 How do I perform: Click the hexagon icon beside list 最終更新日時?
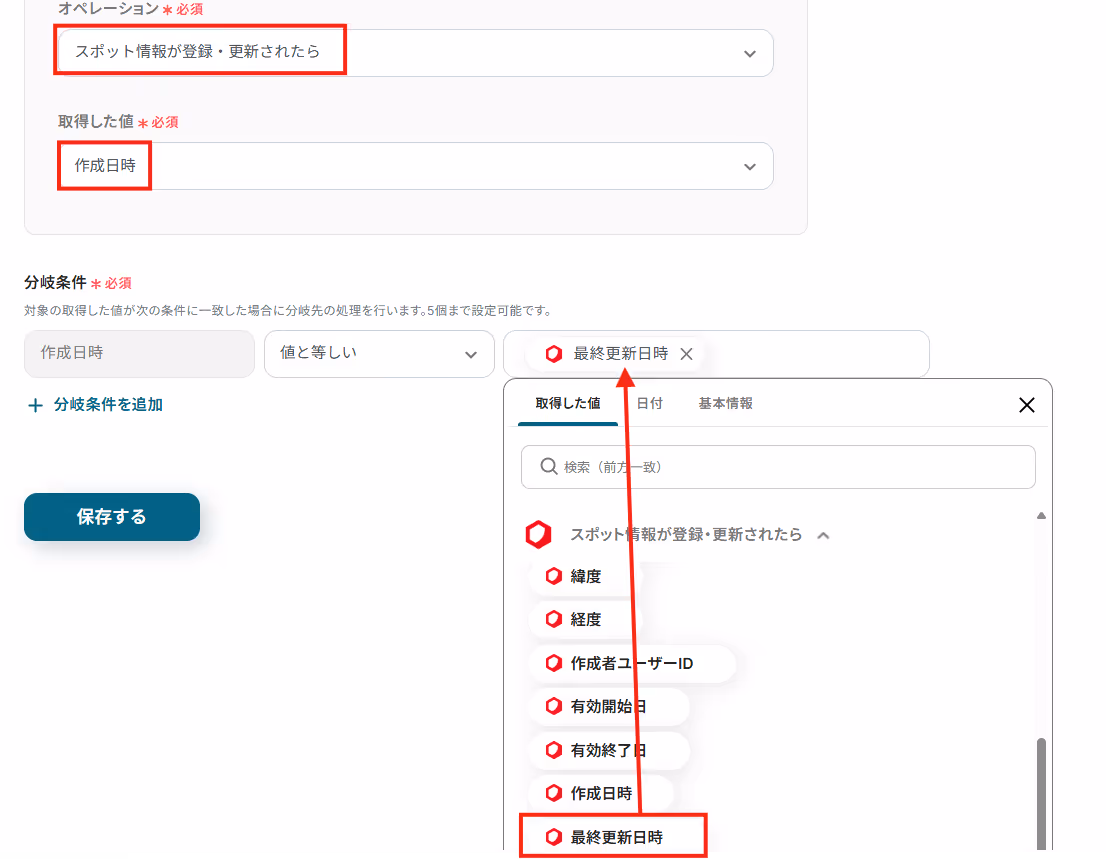pyautogui.click(x=554, y=837)
